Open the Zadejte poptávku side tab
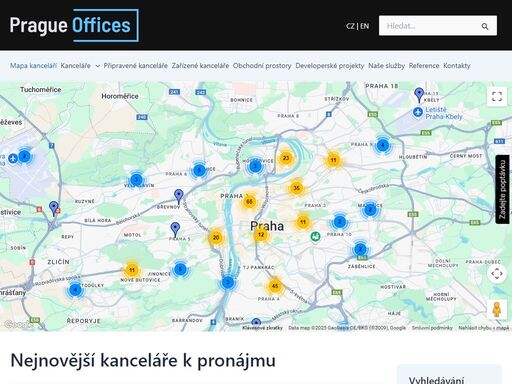The image size is (512, 384). pyautogui.click(x=502, y=189)
